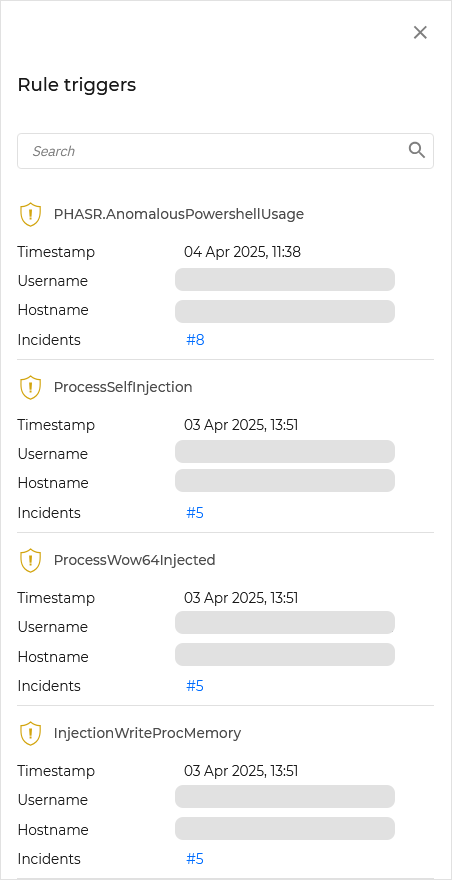
Task: Open incident #5 under InjectionWriteProcMemory
Action: 195,859
